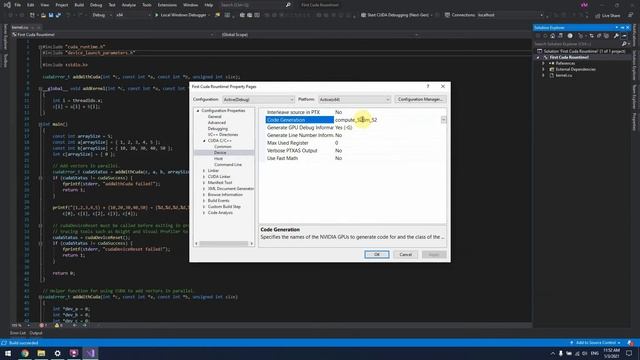Expand the Manifest Tool tree node
The image size is (640, 360).
click(x=204, y=182)
